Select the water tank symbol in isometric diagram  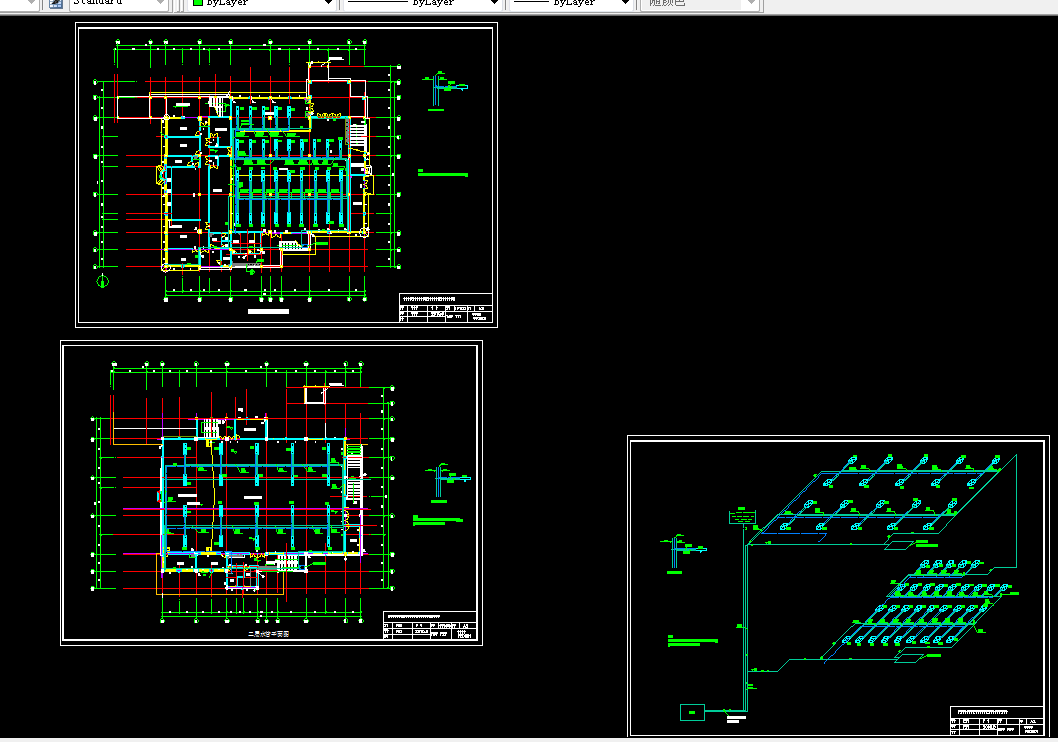coord(742,516)
